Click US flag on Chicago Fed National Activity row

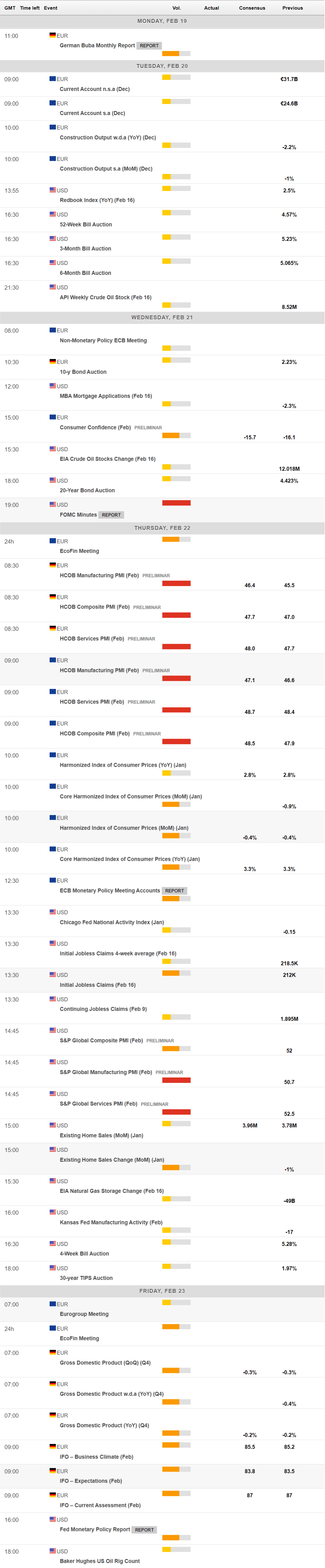[x=52, y=912]
